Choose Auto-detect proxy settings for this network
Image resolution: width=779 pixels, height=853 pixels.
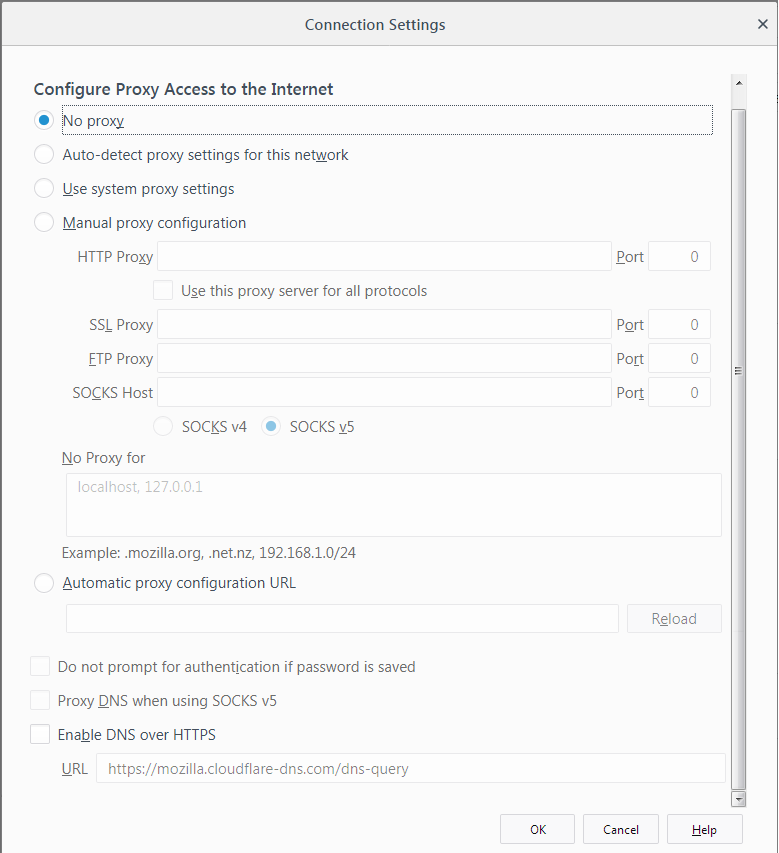(43, 154)
